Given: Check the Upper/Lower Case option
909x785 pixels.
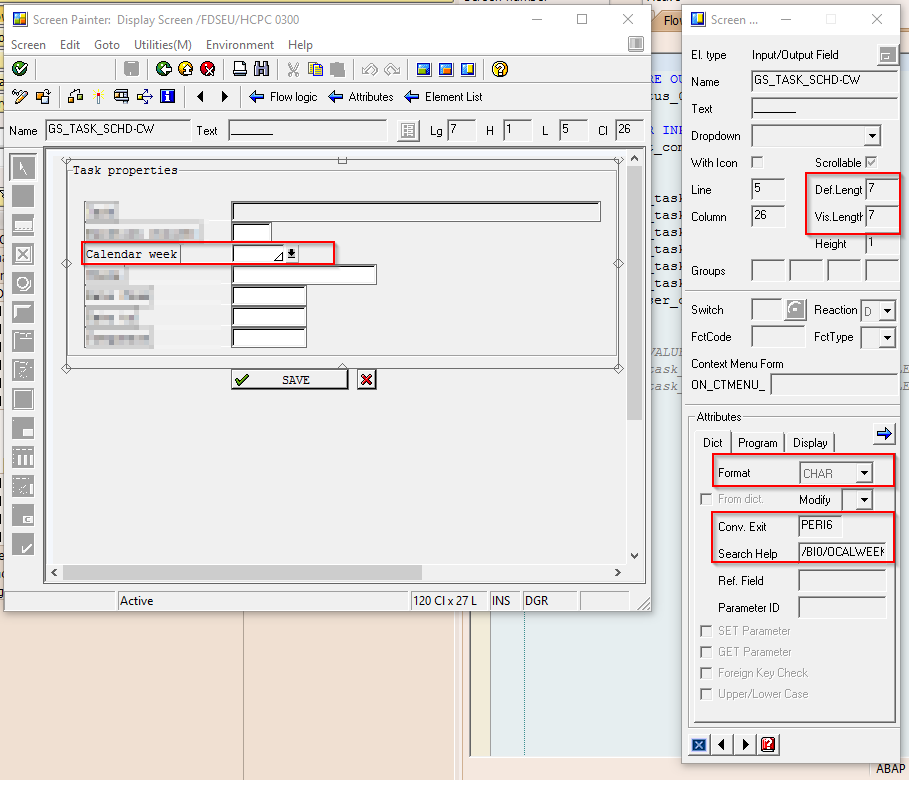Looking at the screenshot, I should click(x=706, y=694).
